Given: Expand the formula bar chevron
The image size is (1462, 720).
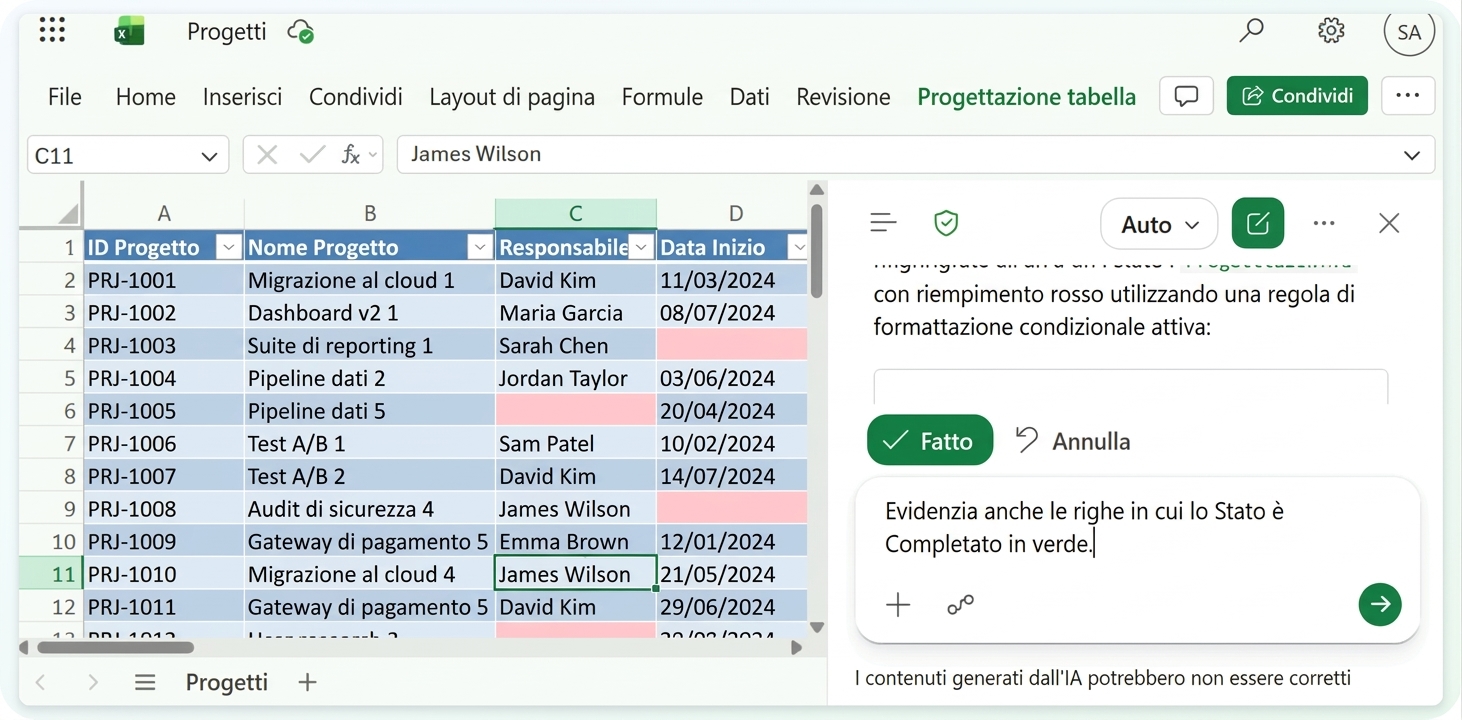Looking at the screenshot, I should click(1412, 155).
